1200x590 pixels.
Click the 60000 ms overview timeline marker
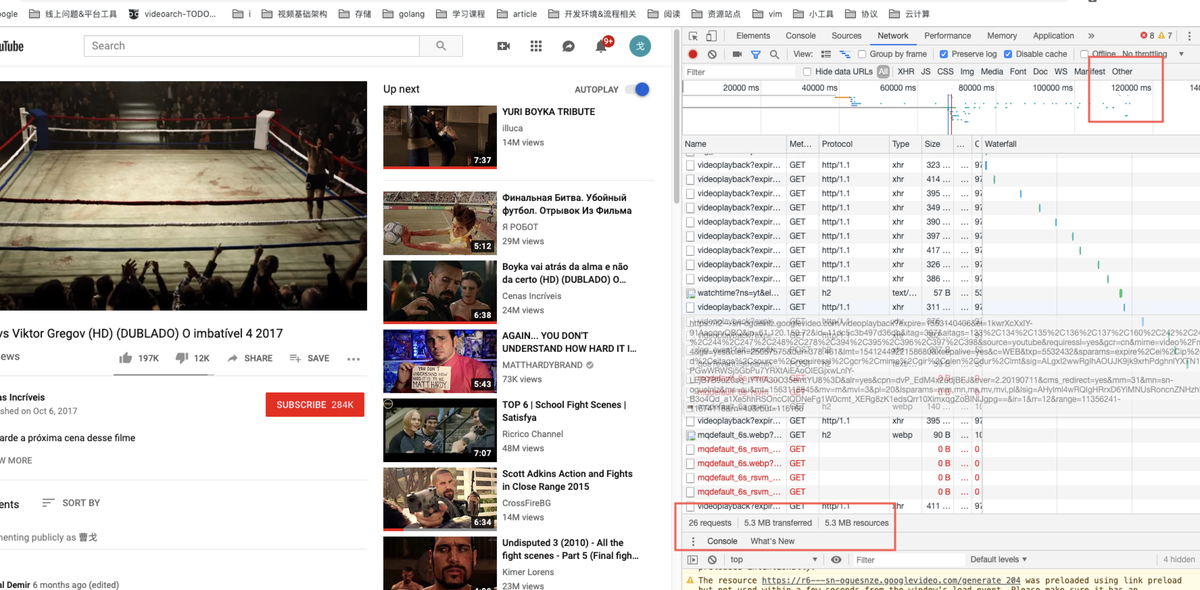(x=897, y=88)
